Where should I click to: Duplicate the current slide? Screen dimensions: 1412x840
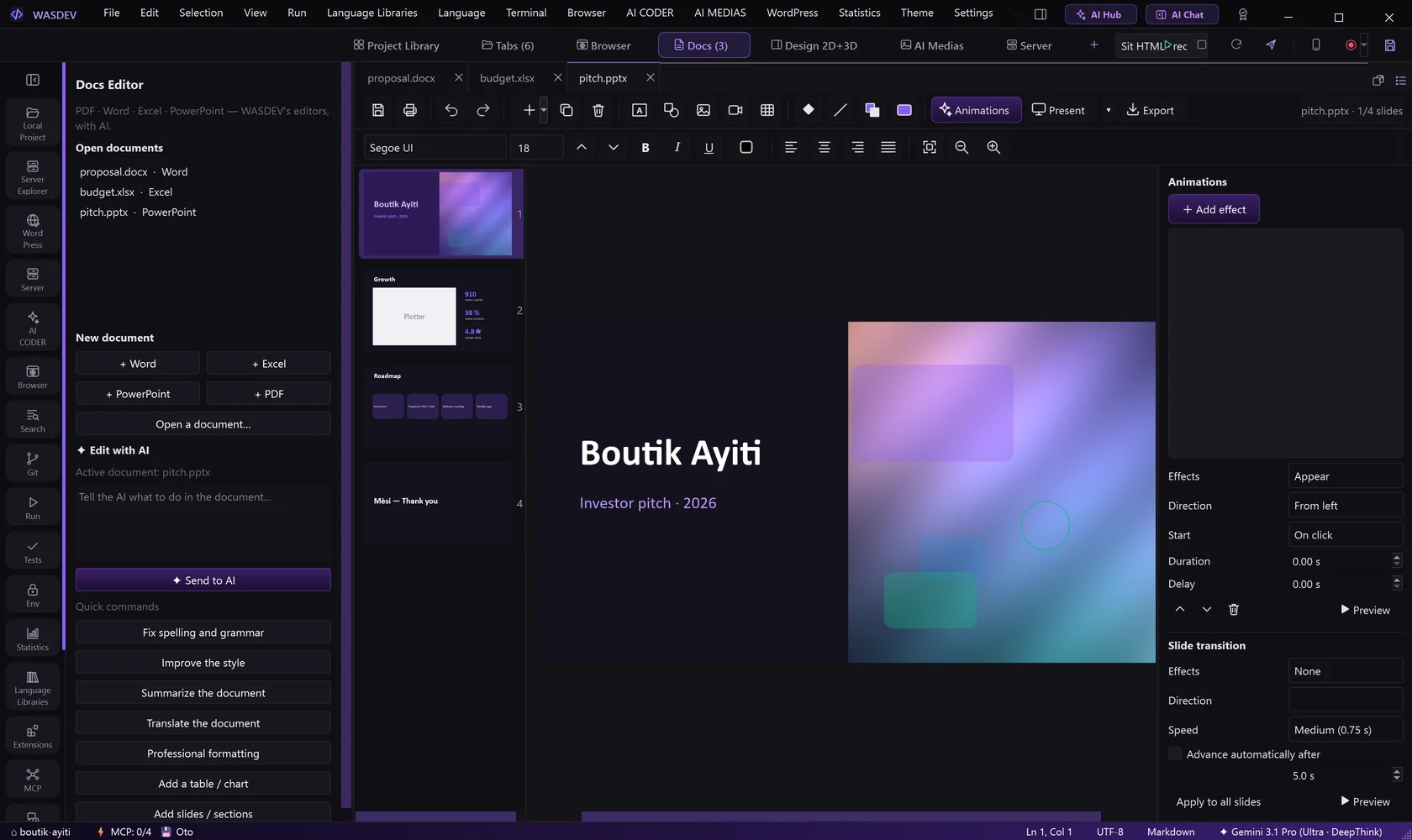pos(566,110)
